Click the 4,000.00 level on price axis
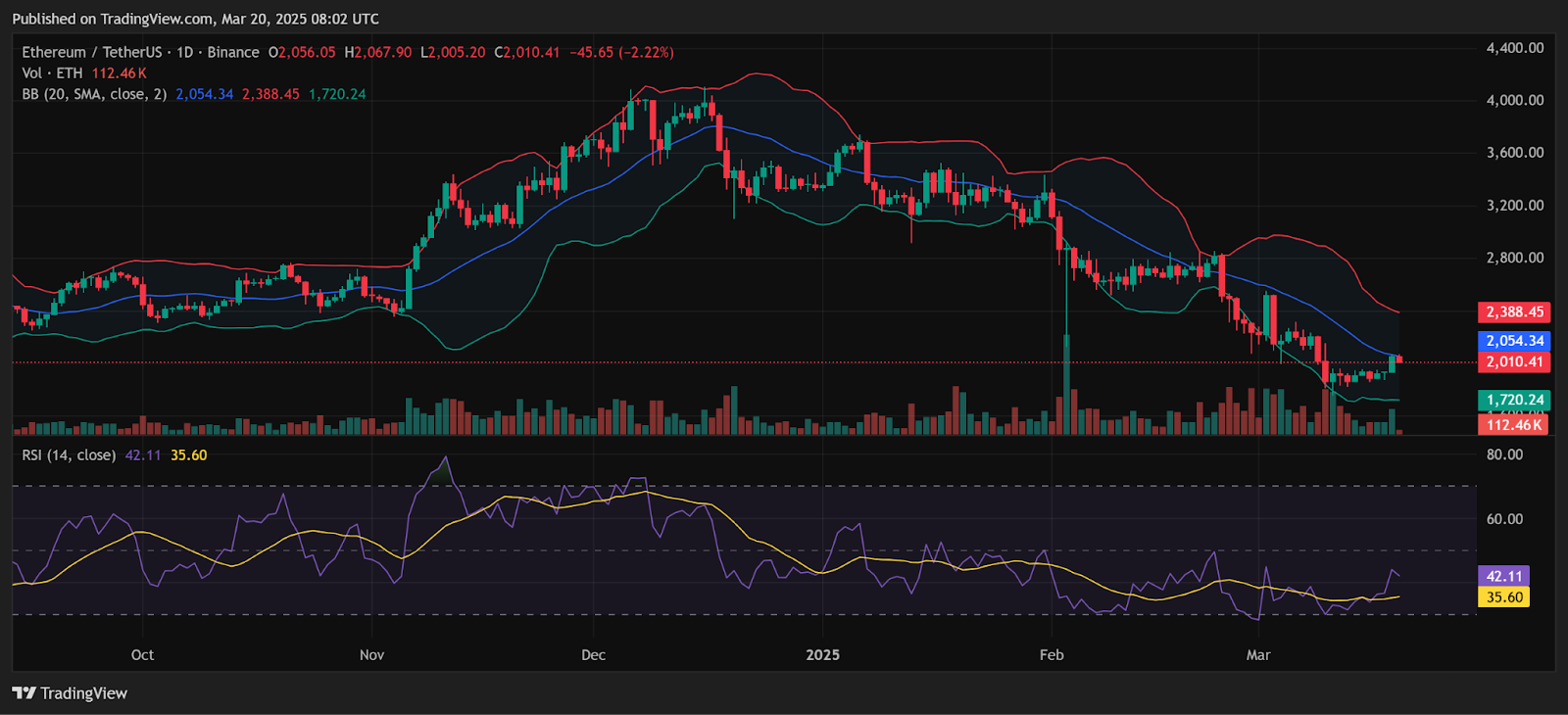The image size is (1568, 715). (1514, 100)
